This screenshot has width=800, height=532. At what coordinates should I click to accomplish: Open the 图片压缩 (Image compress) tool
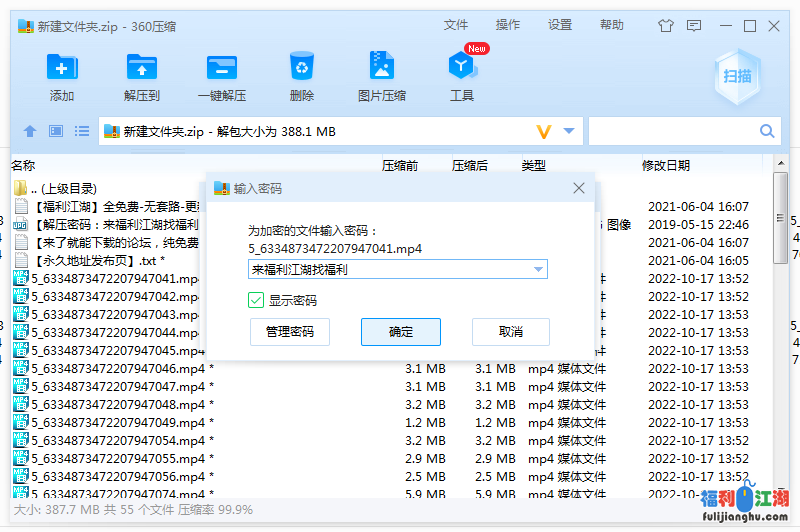381,68
